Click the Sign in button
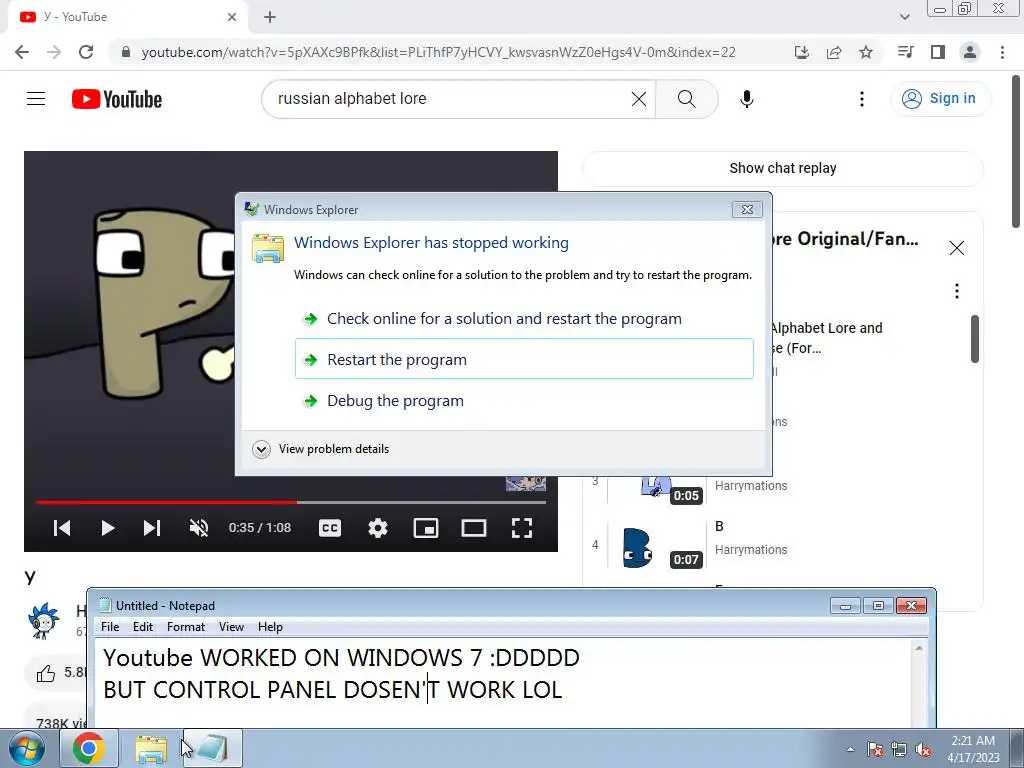The width and height of the screenshot is (1024, 768). pos(940,99)
